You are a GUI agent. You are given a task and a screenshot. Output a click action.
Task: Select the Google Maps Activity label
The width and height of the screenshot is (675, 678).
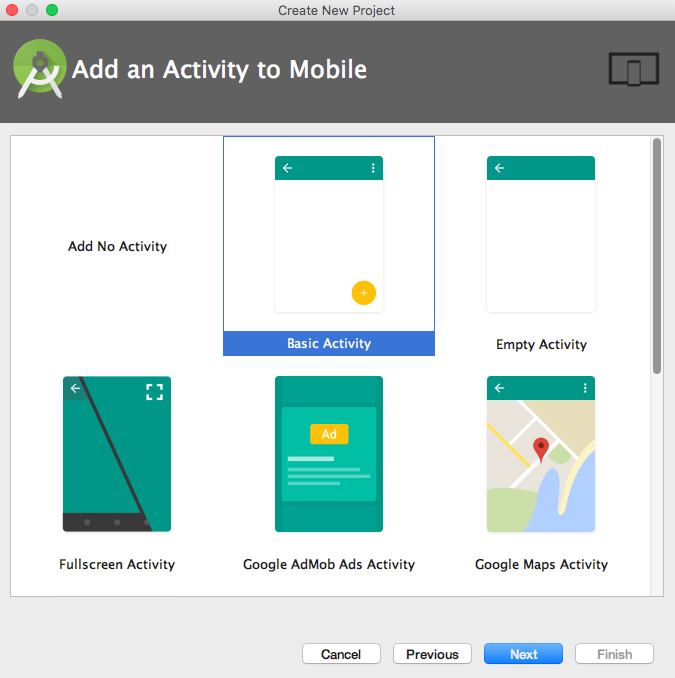click(541, 564)
